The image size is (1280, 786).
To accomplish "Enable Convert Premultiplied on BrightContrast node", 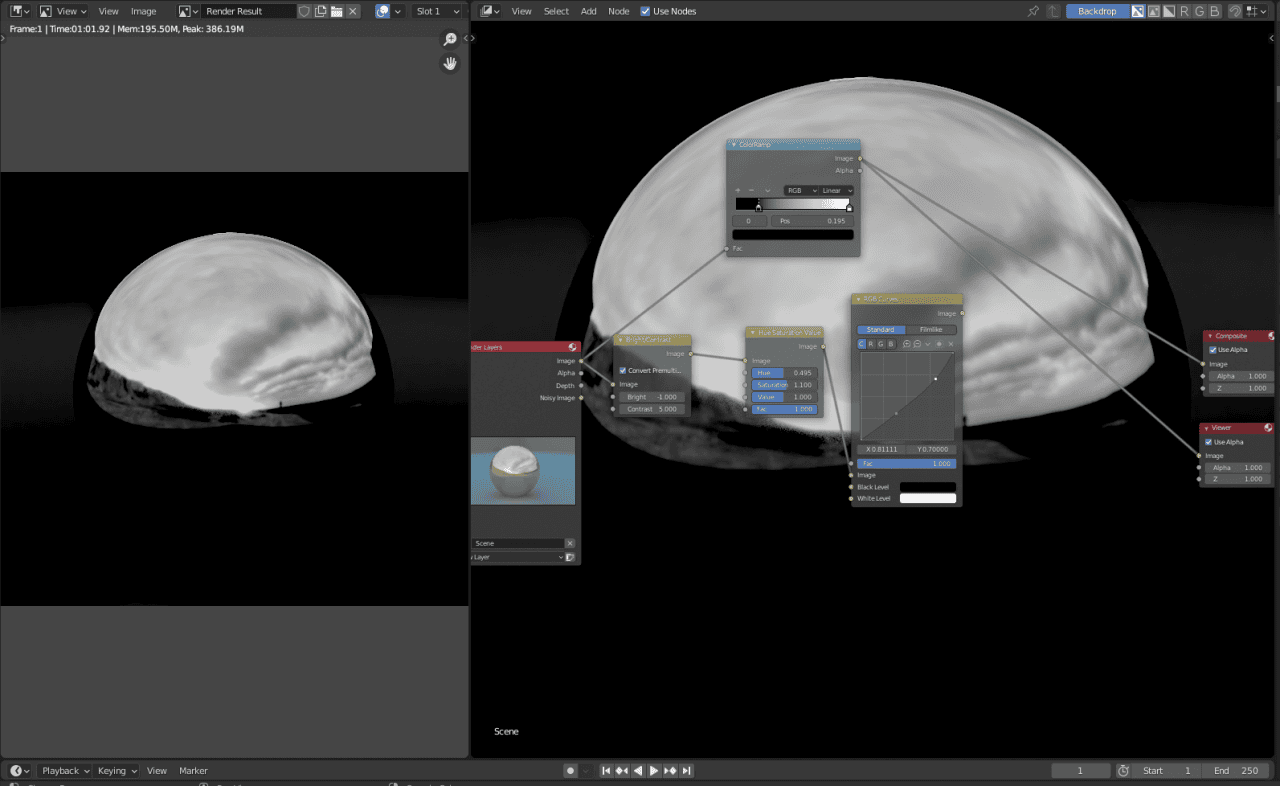I will click(622, 371).
